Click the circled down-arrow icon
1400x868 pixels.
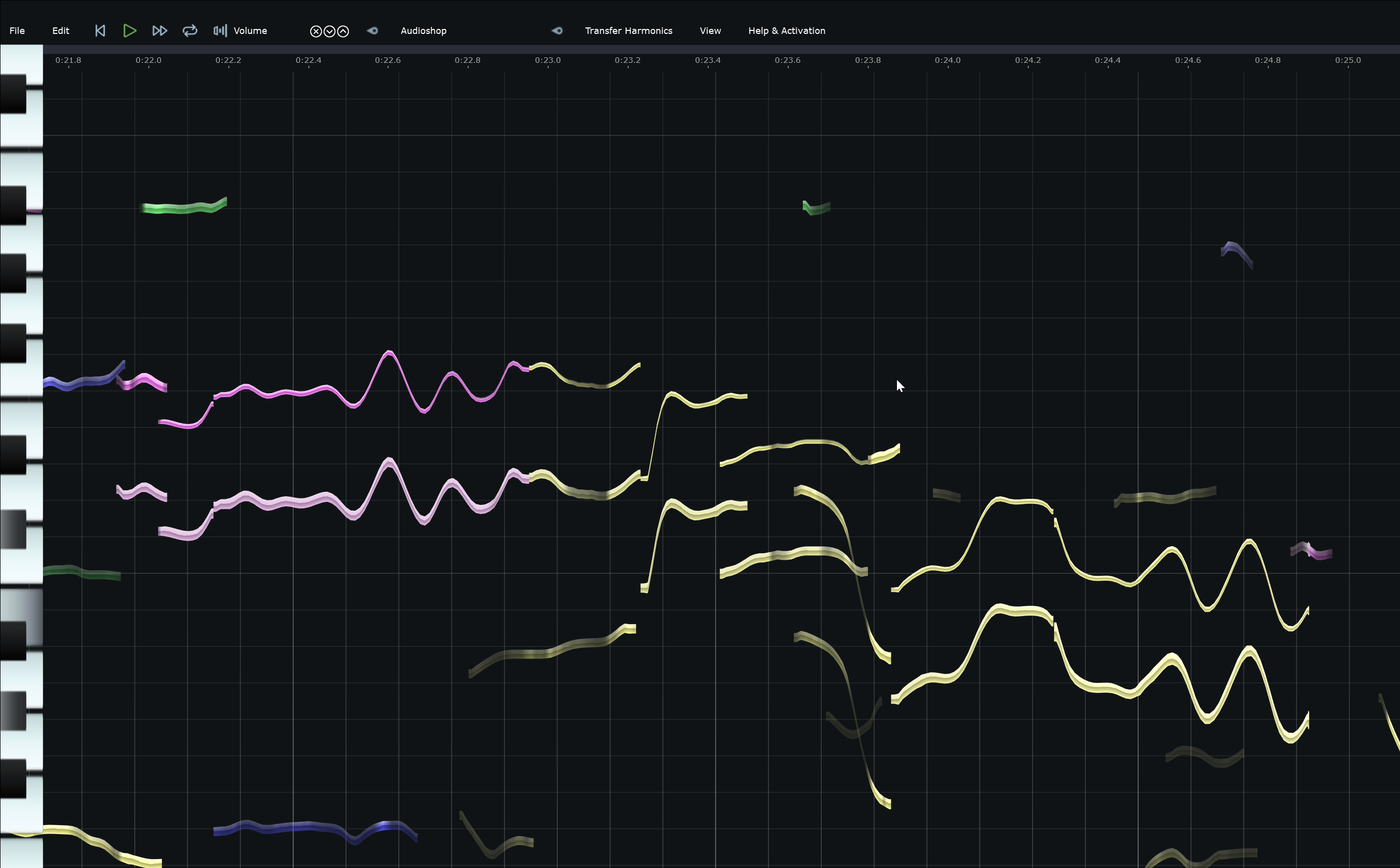330,31
